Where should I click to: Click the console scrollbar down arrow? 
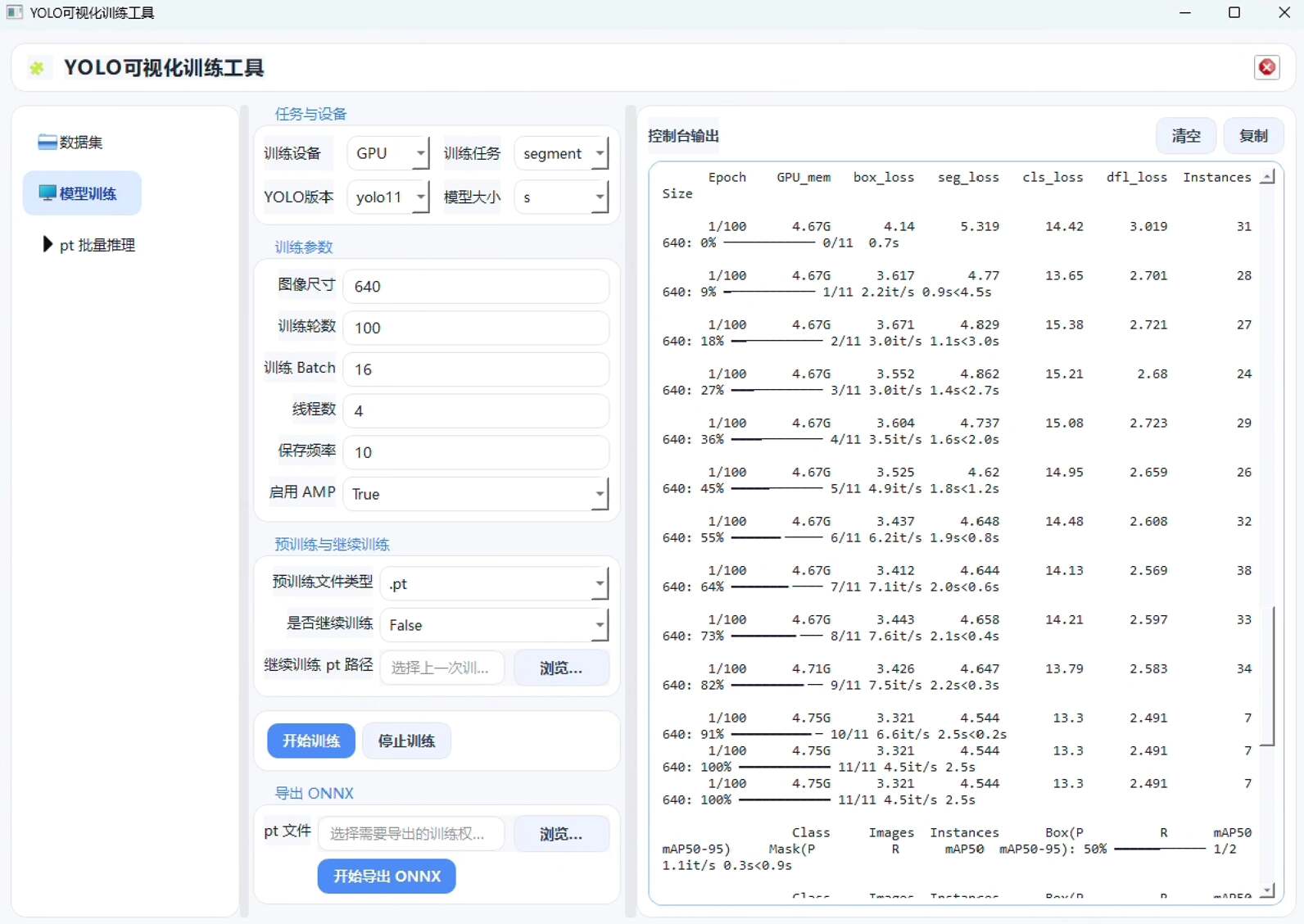tap(1268, 890)
